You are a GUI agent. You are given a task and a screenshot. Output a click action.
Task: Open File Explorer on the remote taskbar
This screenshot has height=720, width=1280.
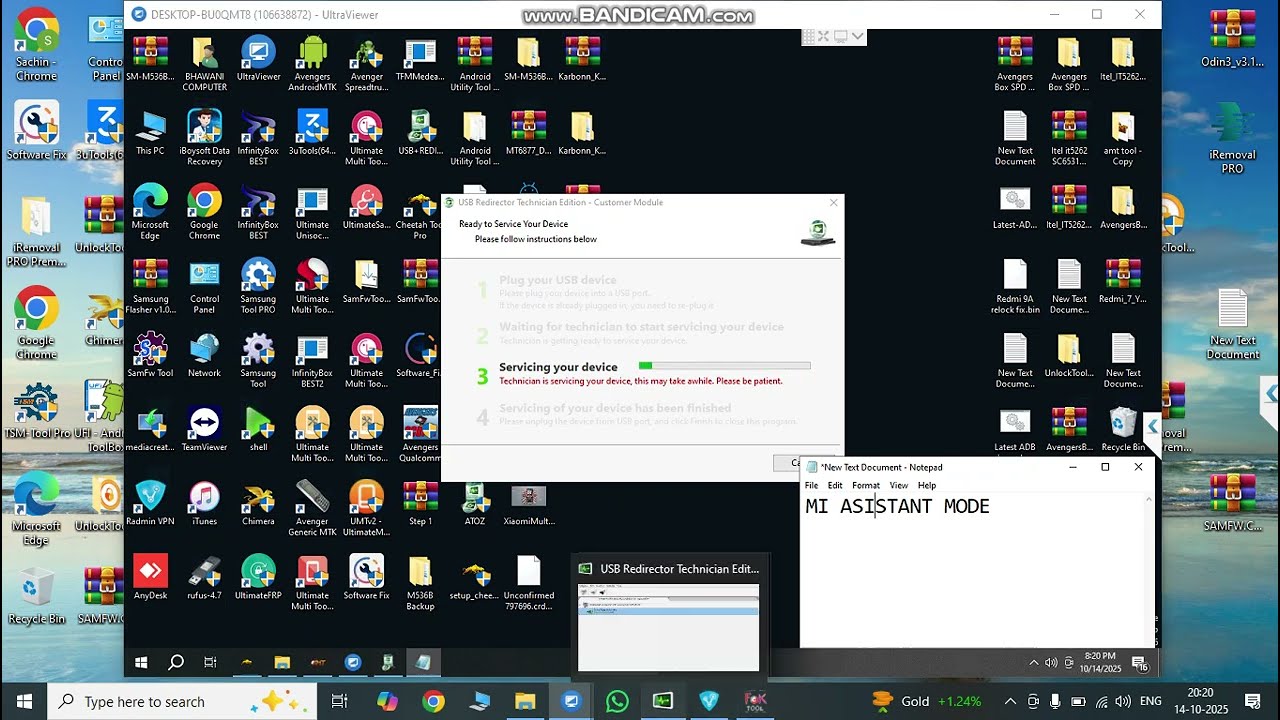click(282, 662)
